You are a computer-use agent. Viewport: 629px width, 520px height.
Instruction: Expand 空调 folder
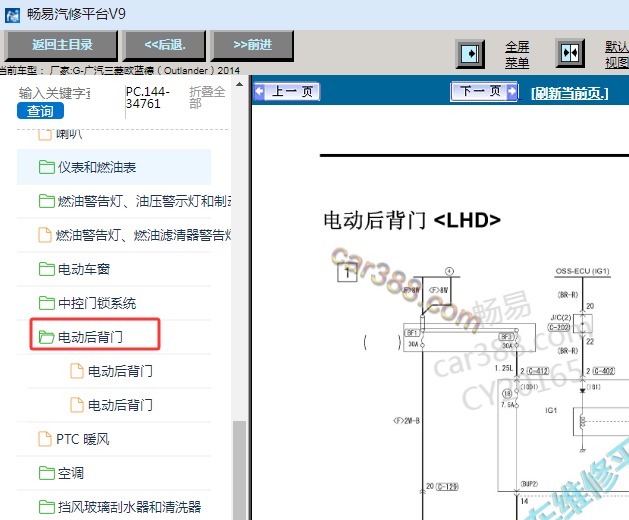point(114,473)
